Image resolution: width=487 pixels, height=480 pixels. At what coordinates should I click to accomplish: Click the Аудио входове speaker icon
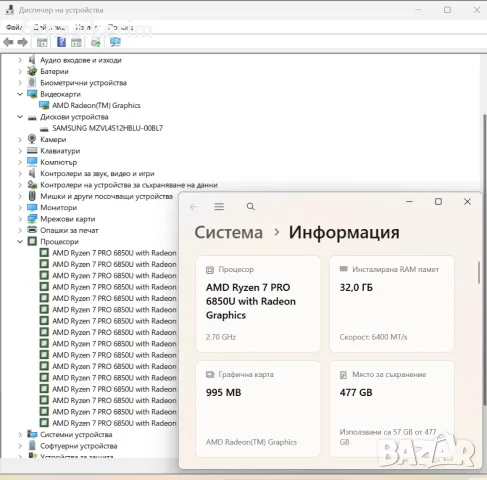tap(32, 60)
